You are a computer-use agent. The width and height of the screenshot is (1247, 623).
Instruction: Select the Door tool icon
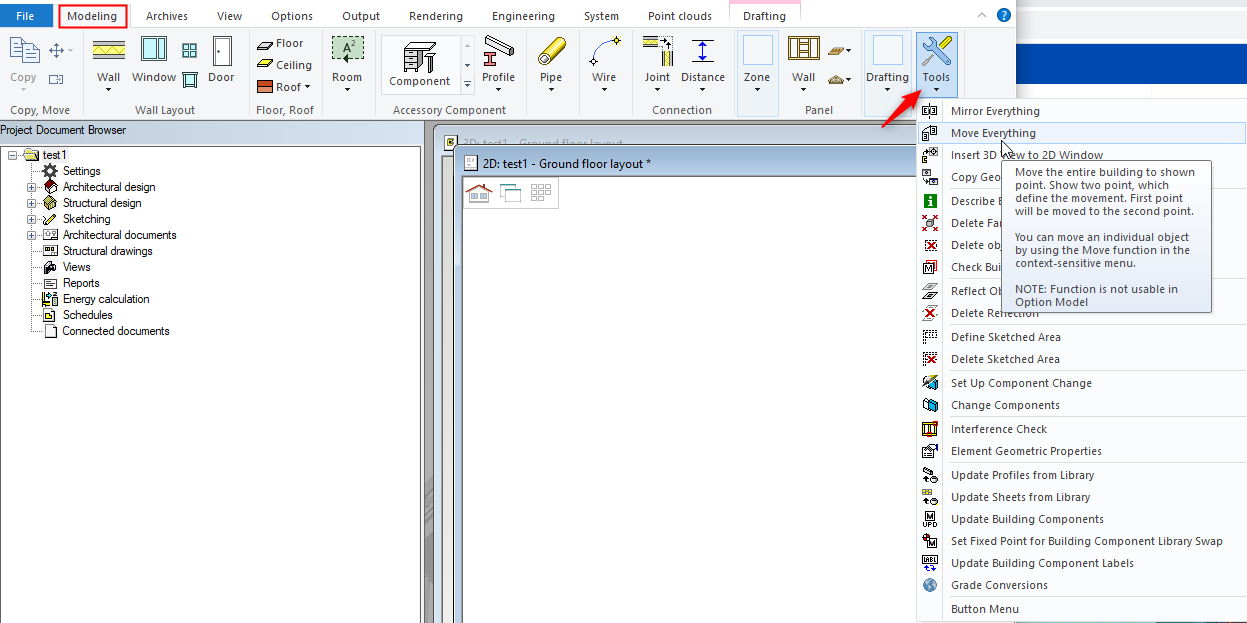pyautogui.click(x=221, y=52)
